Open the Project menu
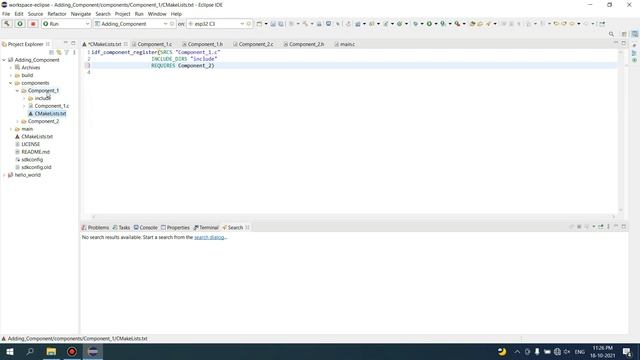The width and height of the screenshot is (640, 360). pyautogui.click(x=122, y=14)
